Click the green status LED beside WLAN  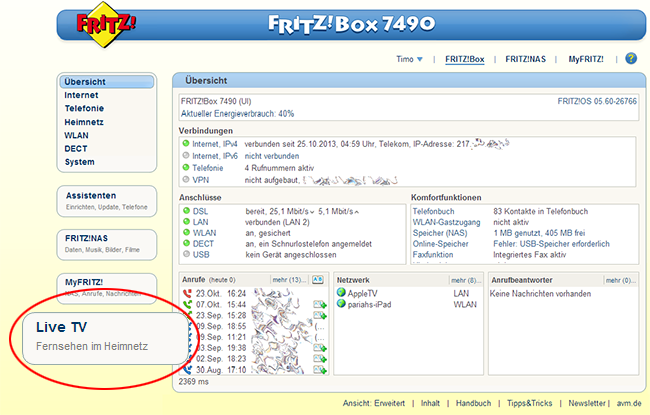186,232
